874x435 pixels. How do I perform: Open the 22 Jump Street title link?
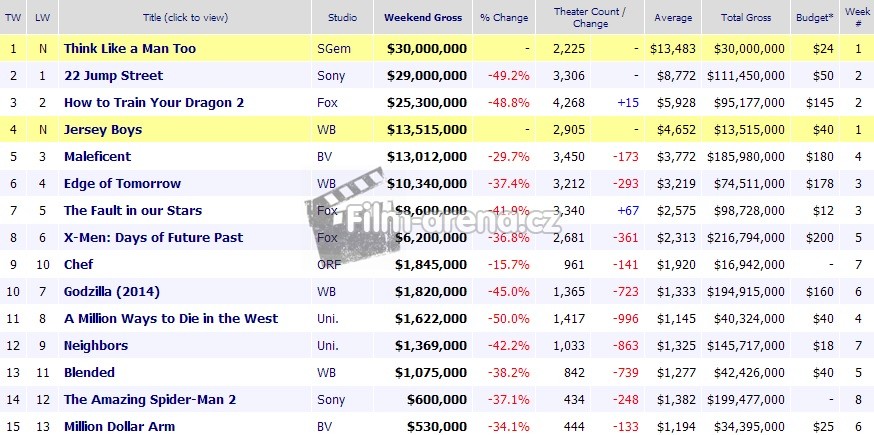pos(113,75)
